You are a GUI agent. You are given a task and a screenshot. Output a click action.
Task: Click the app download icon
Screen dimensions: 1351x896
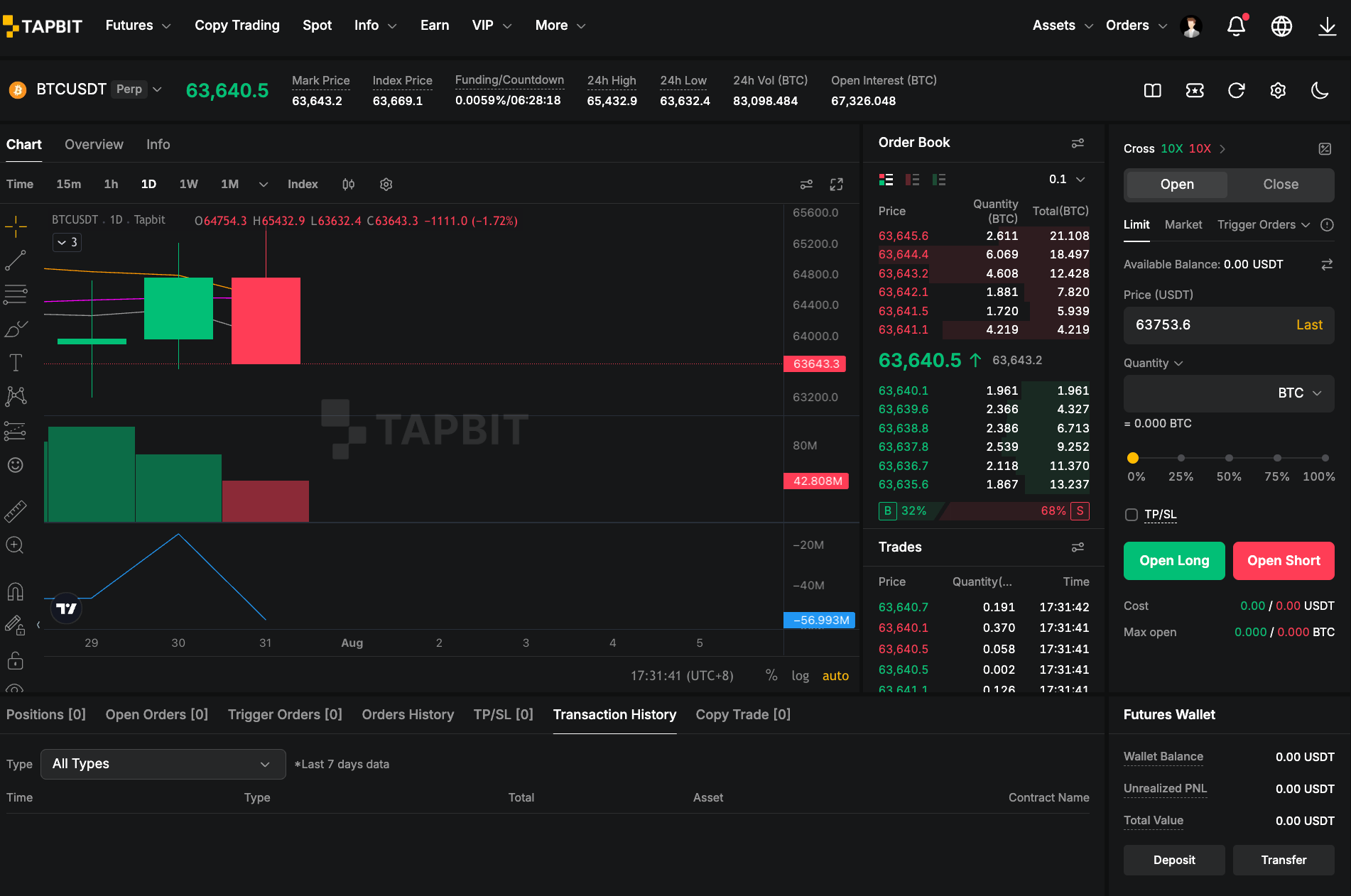pos(1327,26)
